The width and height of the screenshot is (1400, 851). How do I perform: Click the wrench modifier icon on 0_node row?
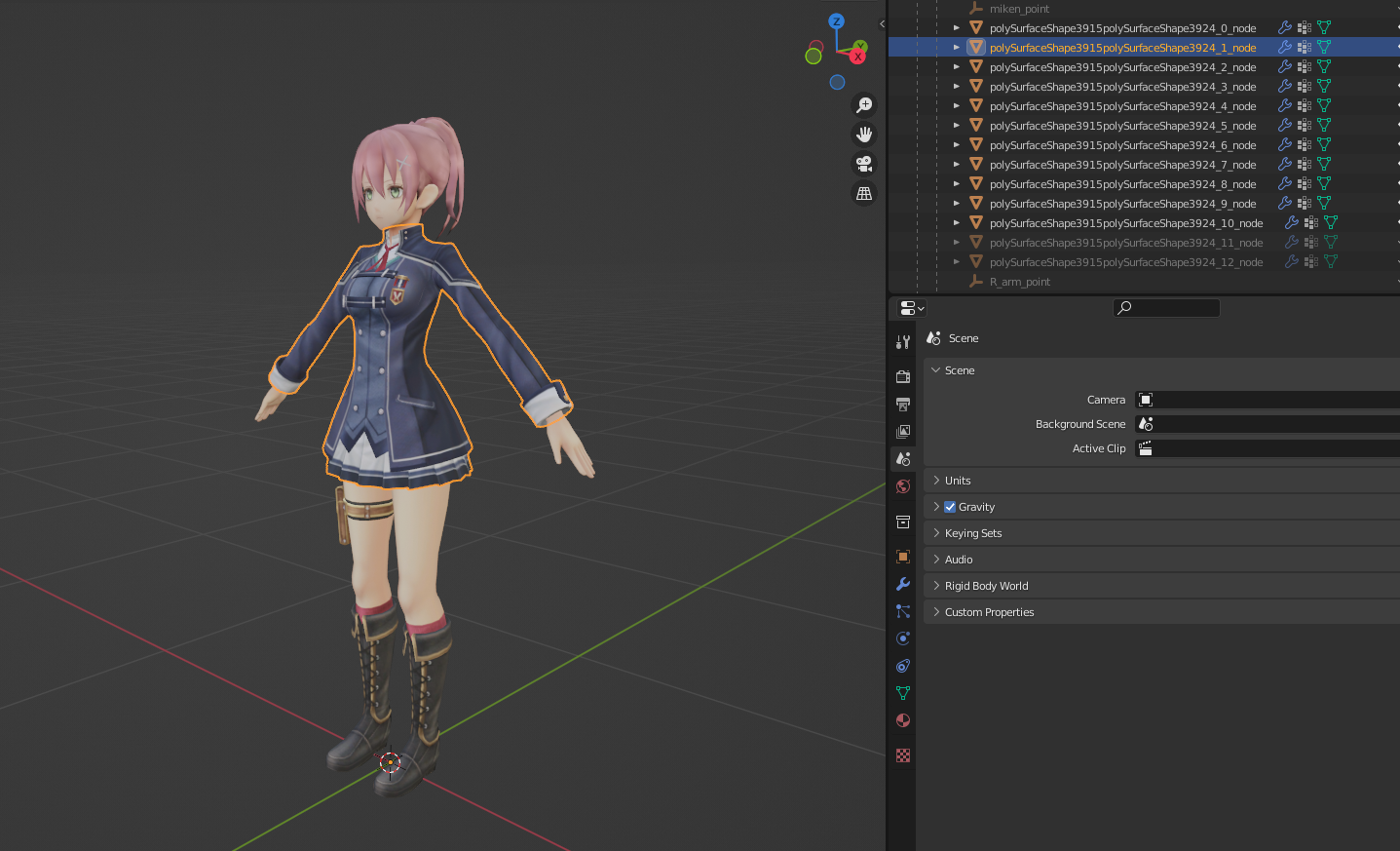[x=1285, y=28]
